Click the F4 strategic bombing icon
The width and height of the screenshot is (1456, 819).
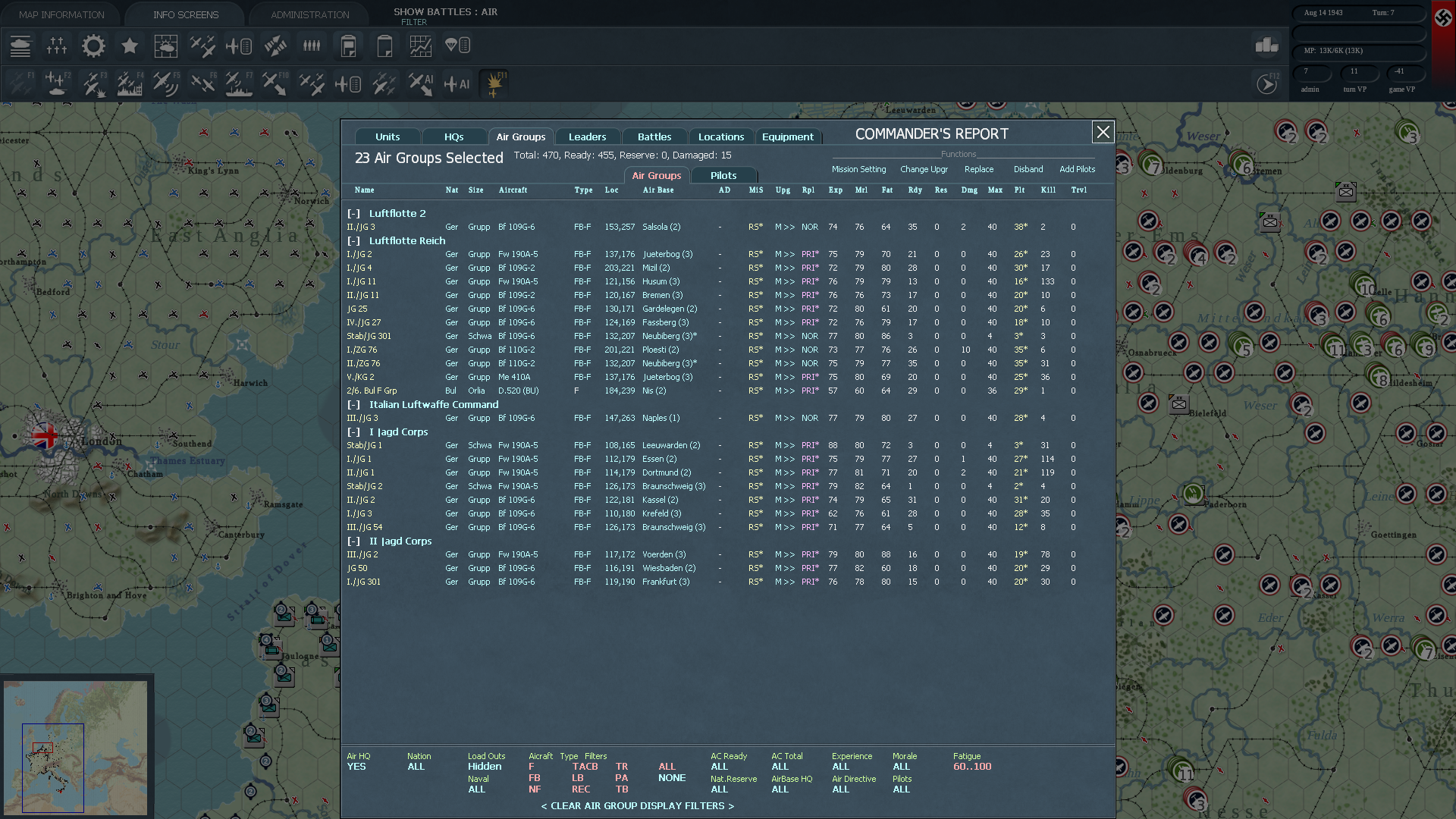[130, 84]
